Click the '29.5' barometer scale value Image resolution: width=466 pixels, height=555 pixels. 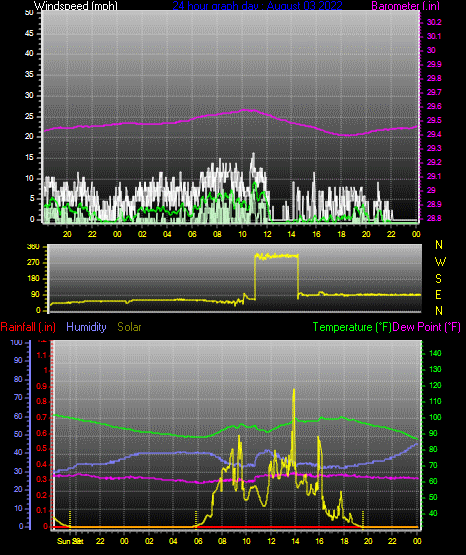pos(434,121)
